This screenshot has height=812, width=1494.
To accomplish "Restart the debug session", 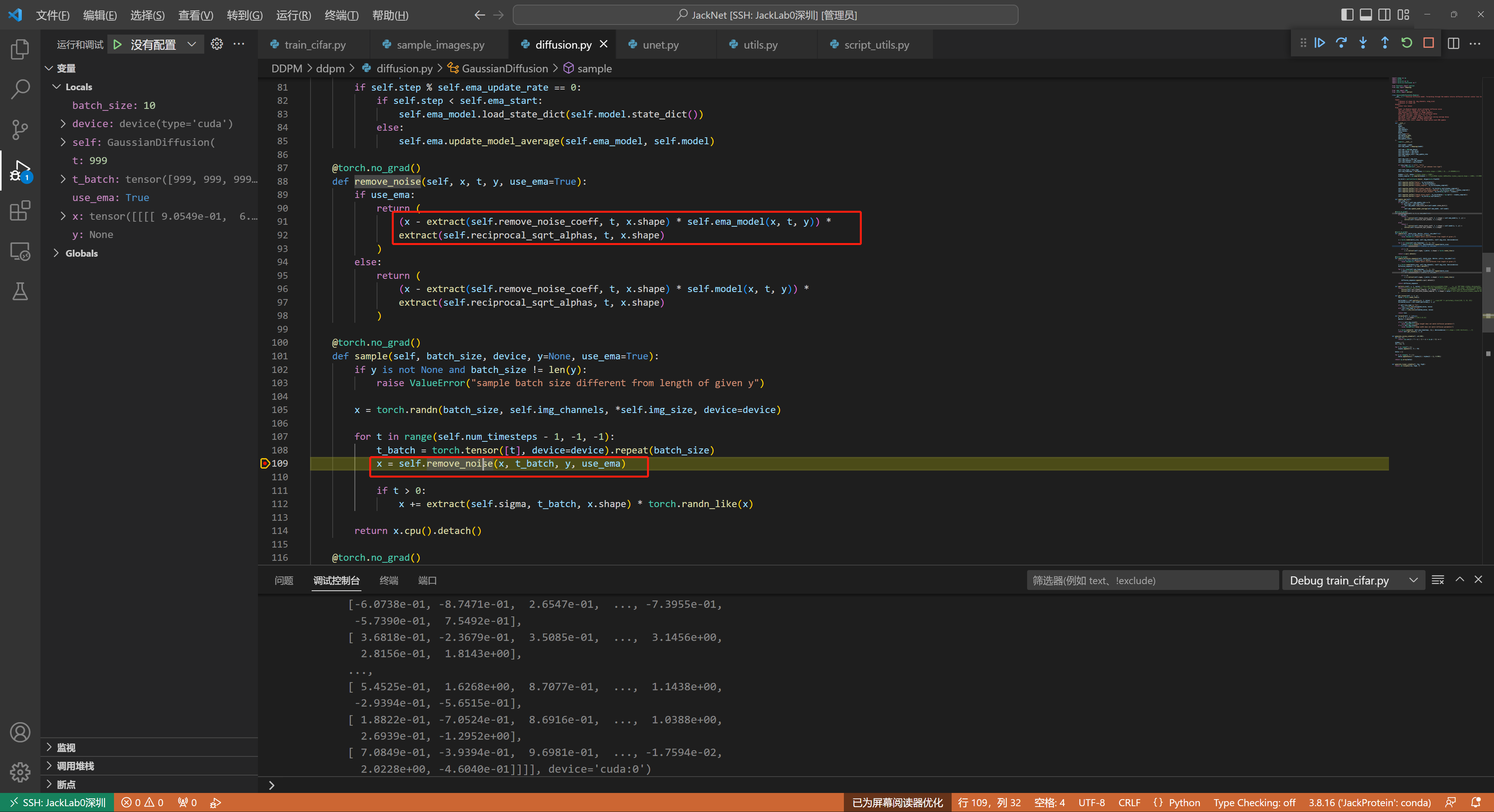I will (x=1406, y=43).
